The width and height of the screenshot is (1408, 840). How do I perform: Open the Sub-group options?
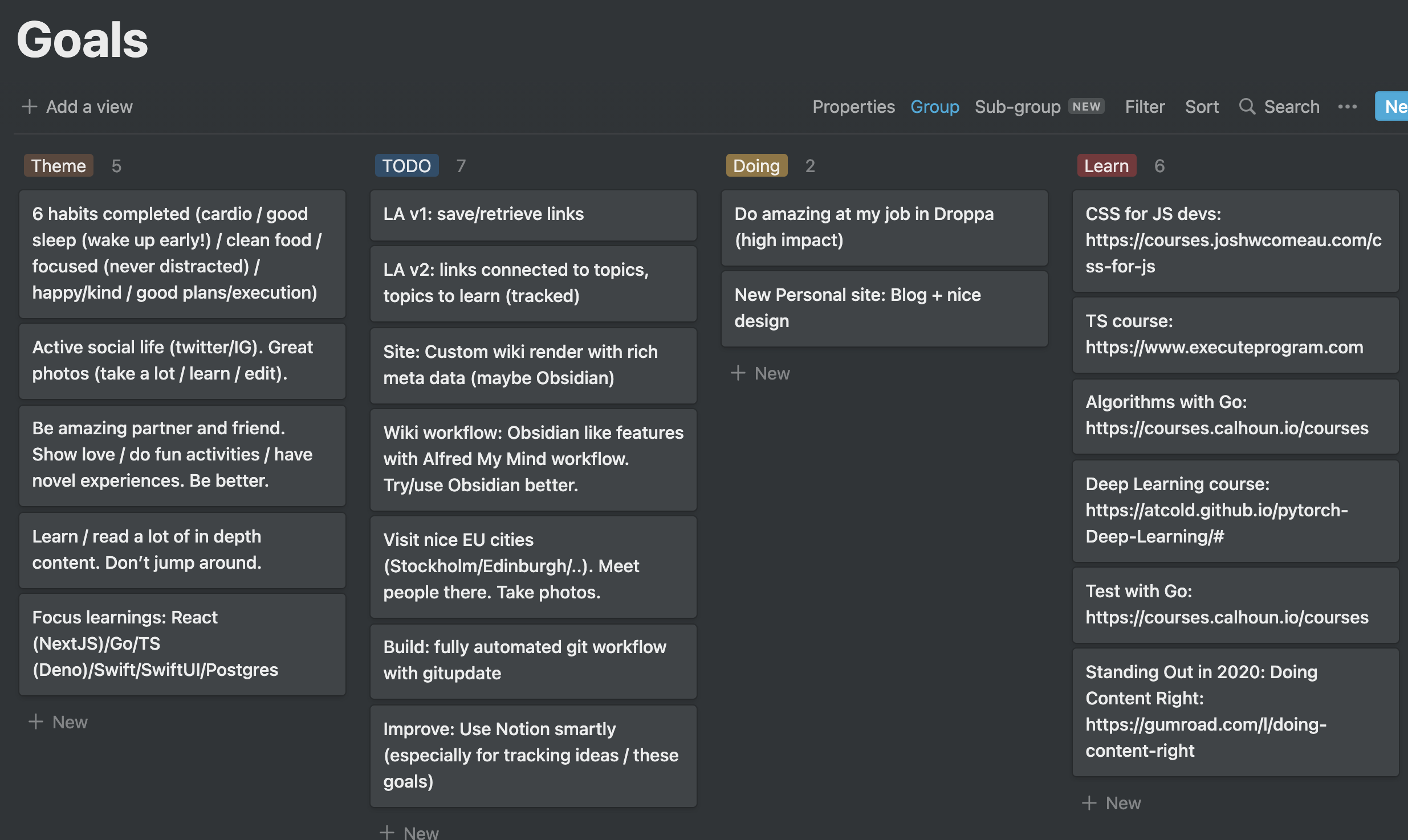pyautogui.click(x=1018, y=107)
